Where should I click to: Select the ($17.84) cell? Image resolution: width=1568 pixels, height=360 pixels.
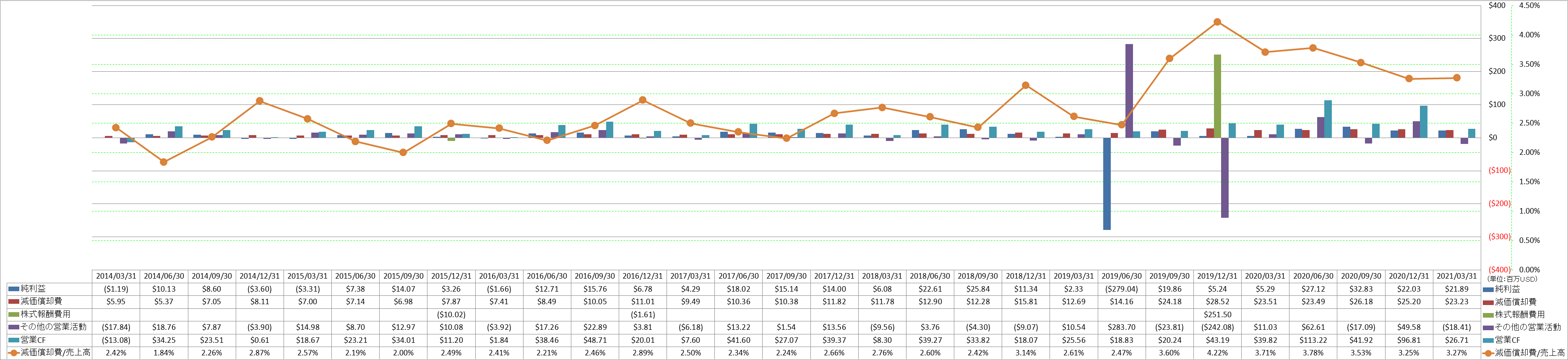(x=116, y=327)
